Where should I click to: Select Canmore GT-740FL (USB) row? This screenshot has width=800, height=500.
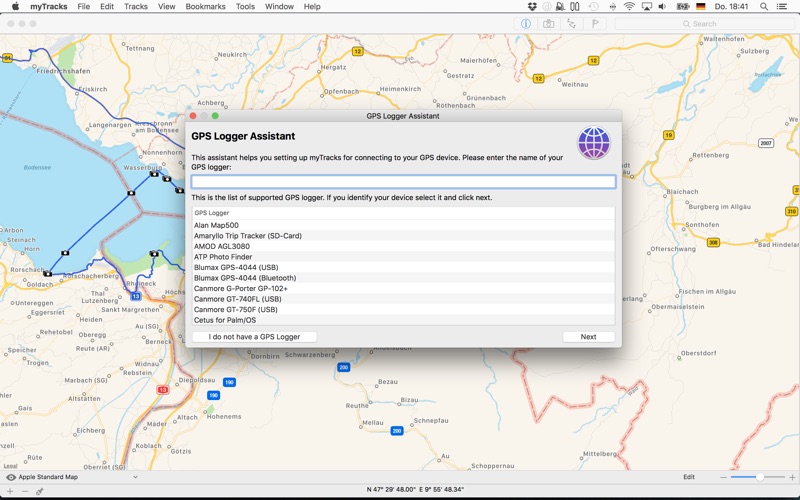(x=403, y=299)
